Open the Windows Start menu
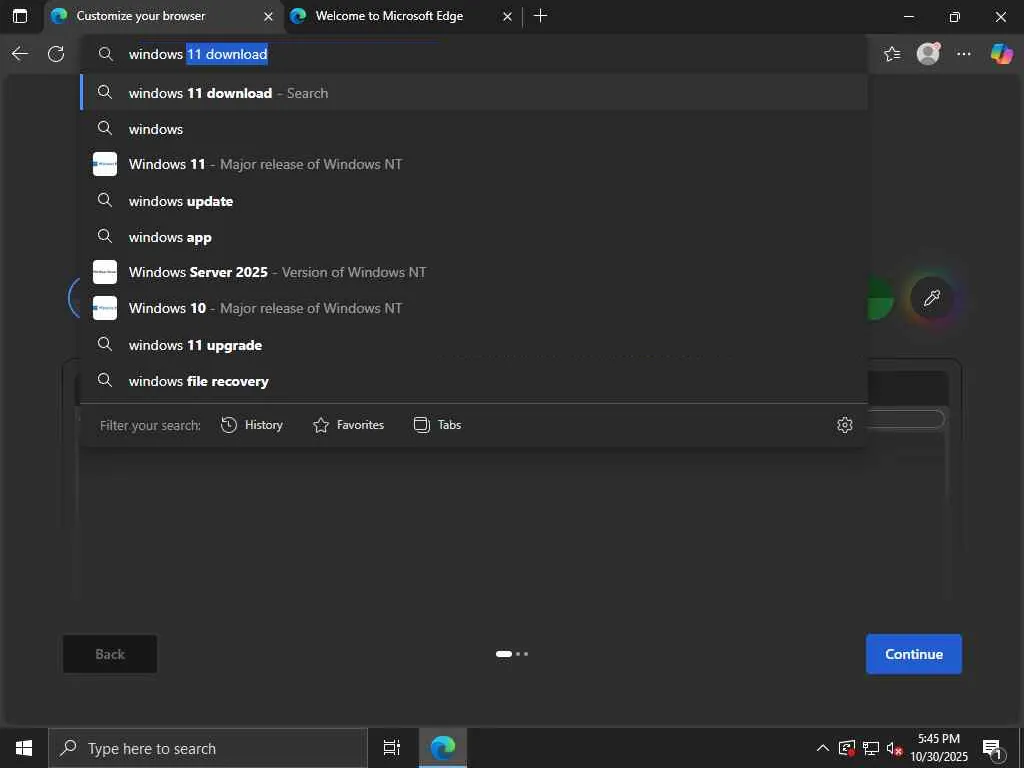This screenshot has height=768, width=1024. click(24, 748)
